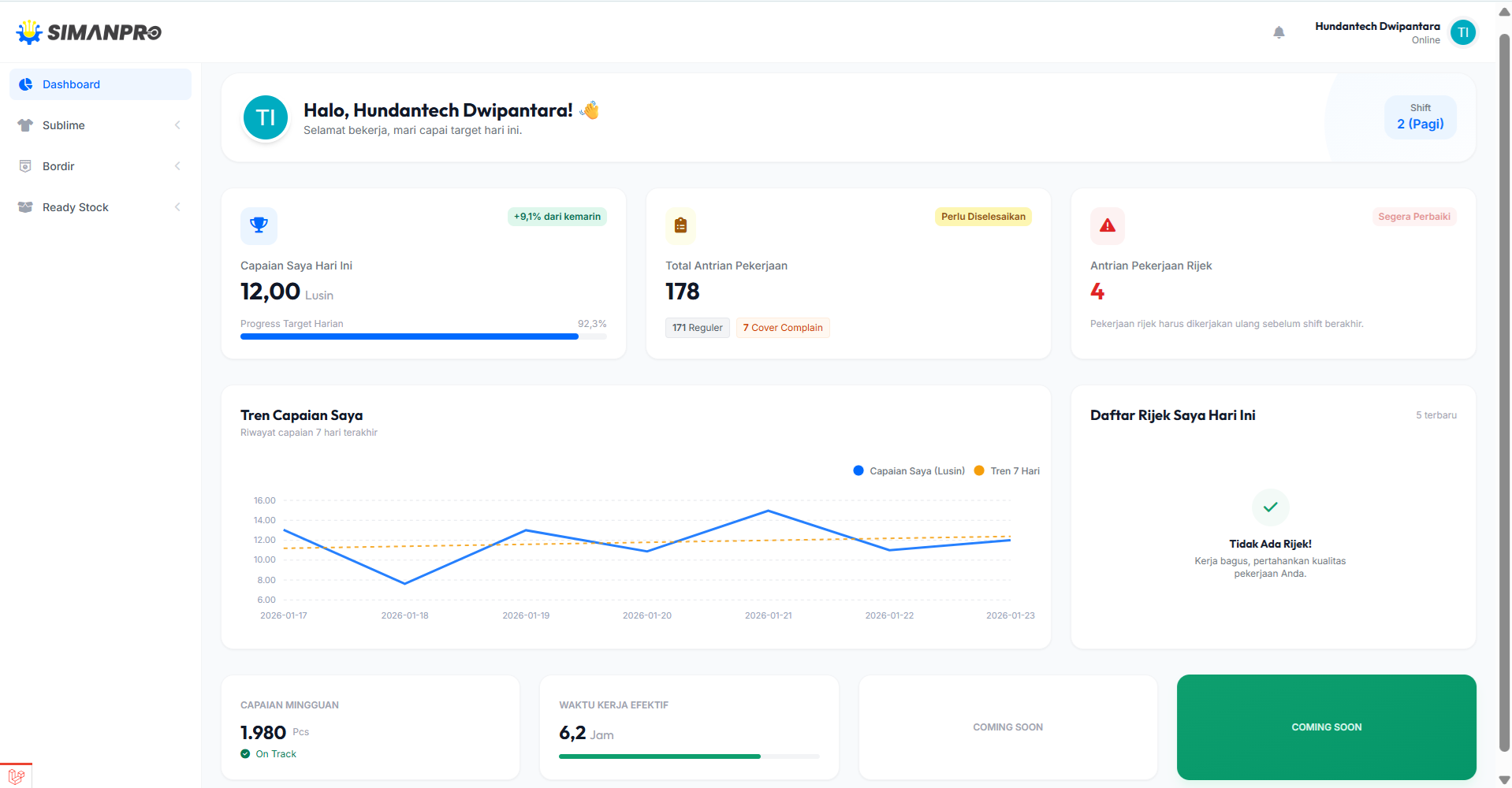Click the SIMANPRO logo icon
1512x788 pixels.
(x=28, y=32)
